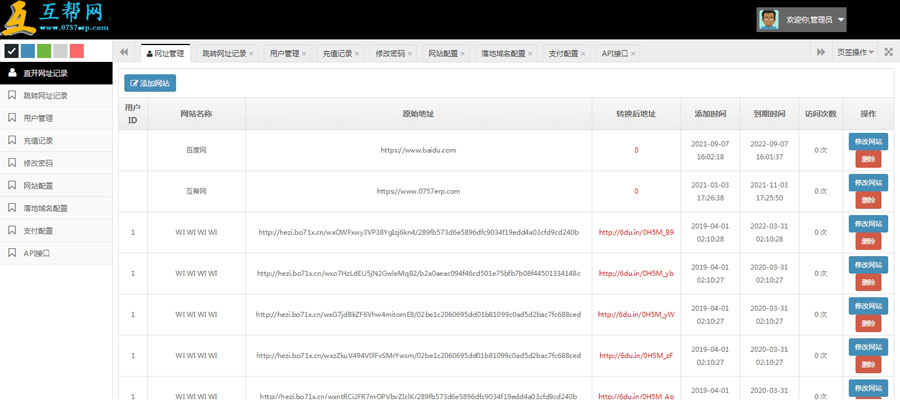The image size is (900, 416).
Task: Open the 页签操作 dropdown
Action: [855, 52]
